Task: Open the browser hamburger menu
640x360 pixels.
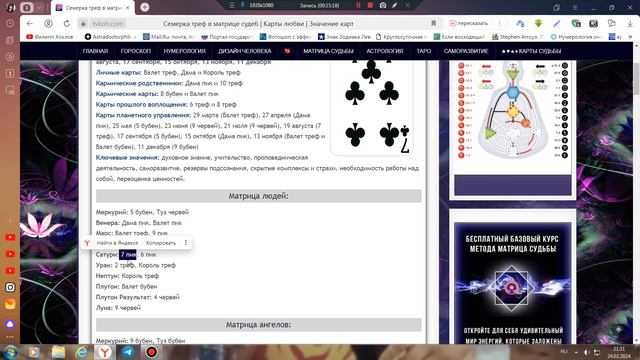Action: (x=574, y=8)
